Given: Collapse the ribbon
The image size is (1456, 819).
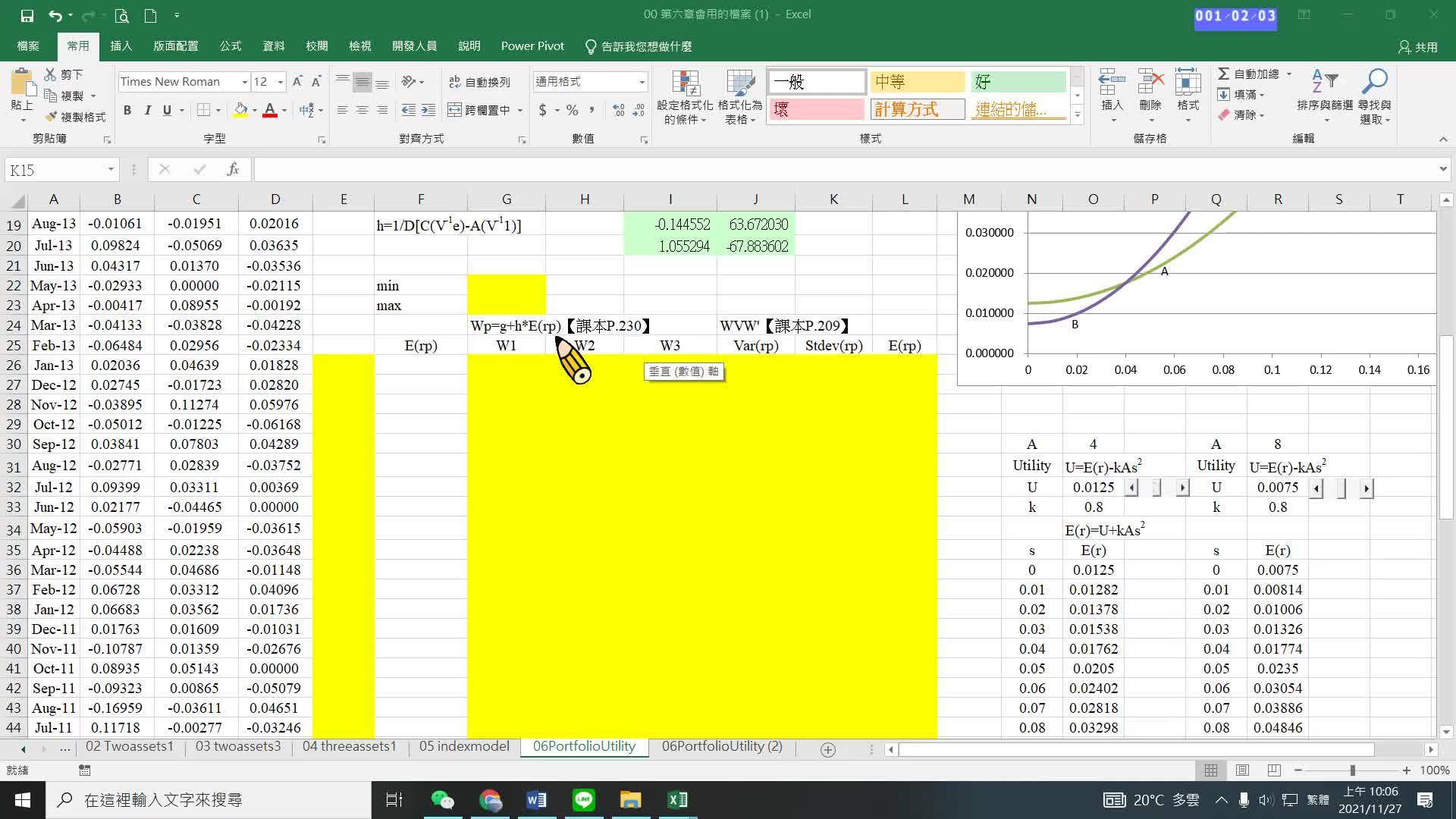Looking at the screenshot, I should (x=1442, y=140).
